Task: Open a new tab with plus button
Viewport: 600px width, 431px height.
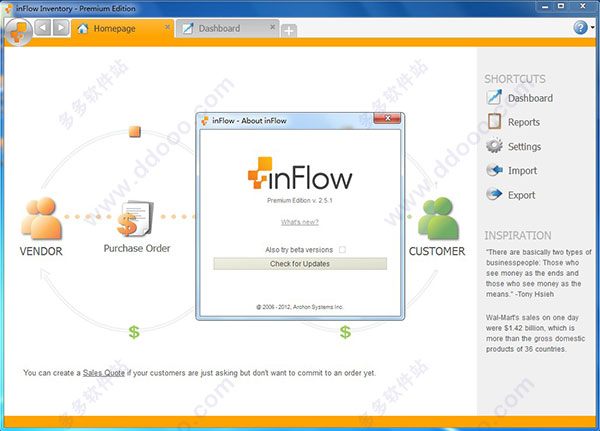Action: click(289, 31)
